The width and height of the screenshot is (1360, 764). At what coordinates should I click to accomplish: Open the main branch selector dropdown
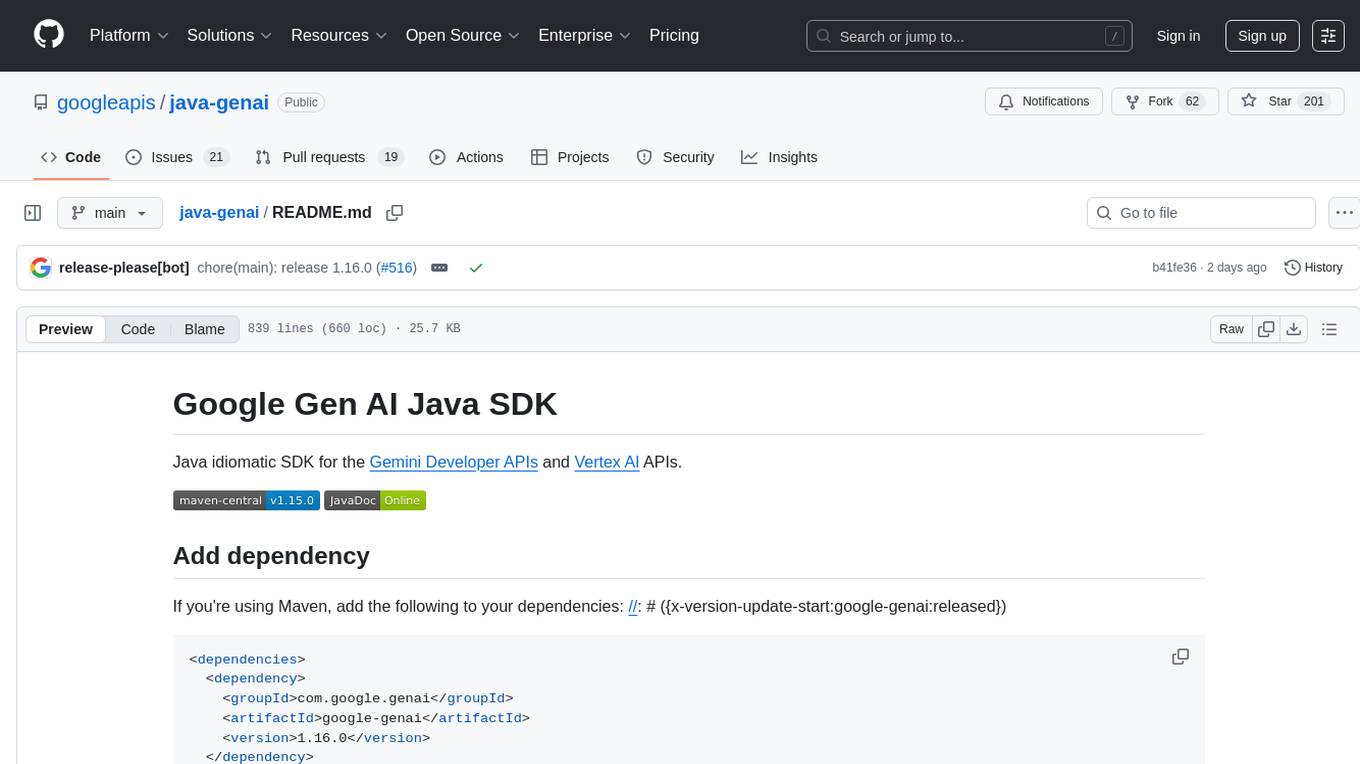109,213
